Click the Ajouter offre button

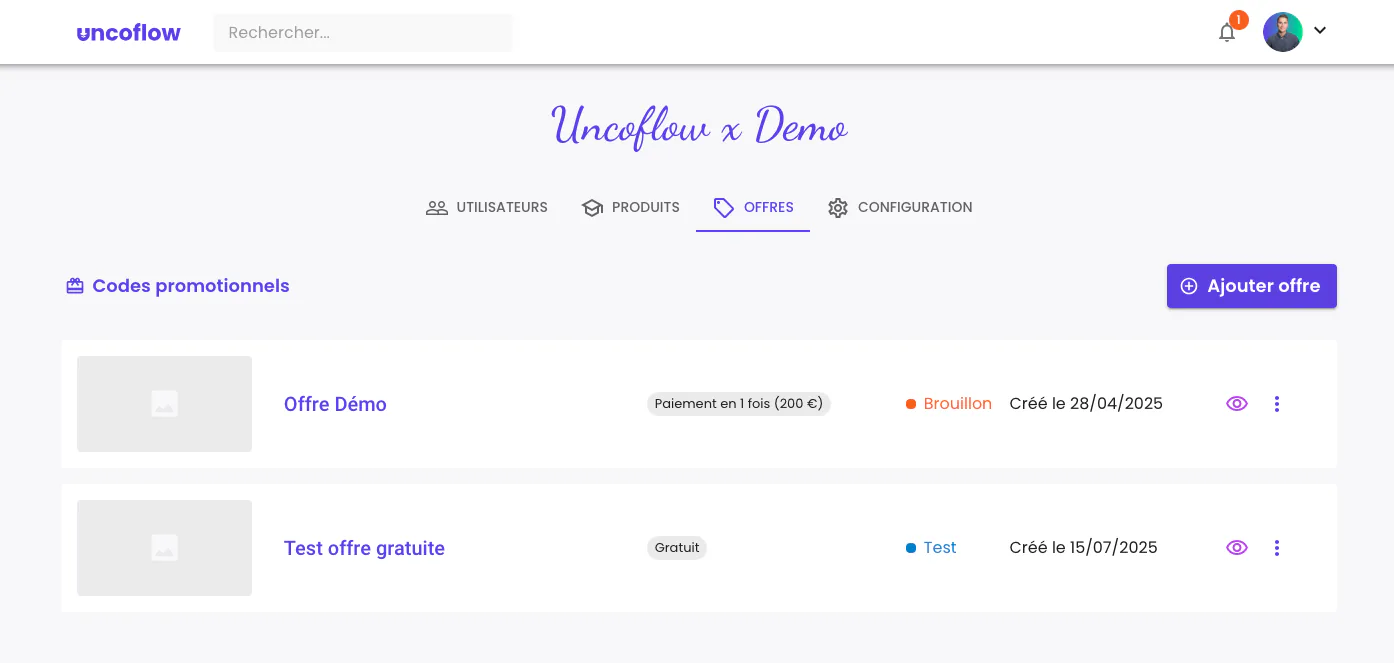(1251, 286)
